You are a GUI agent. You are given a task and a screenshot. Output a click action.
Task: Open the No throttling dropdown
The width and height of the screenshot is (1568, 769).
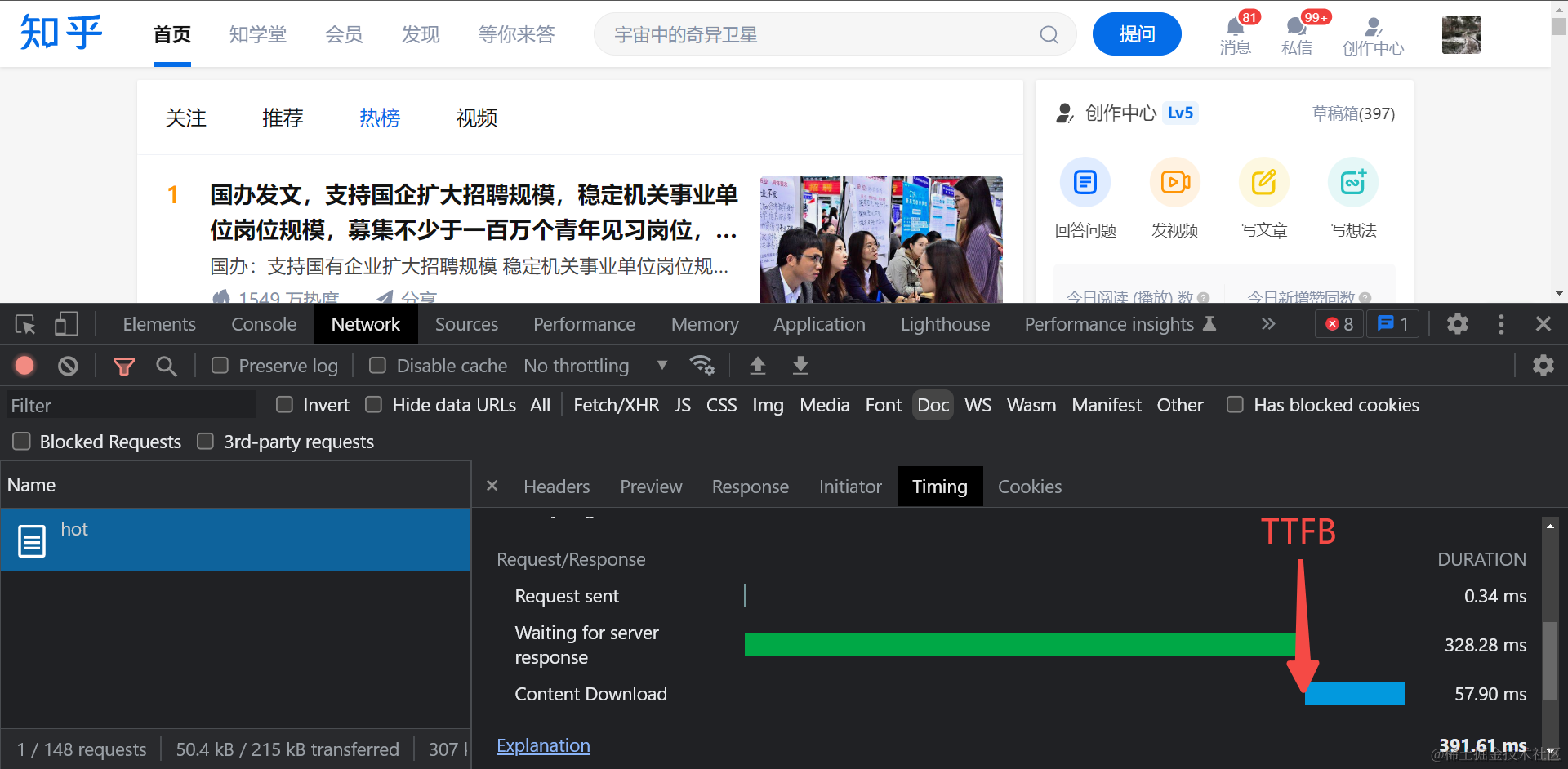[x=595, y=366]
